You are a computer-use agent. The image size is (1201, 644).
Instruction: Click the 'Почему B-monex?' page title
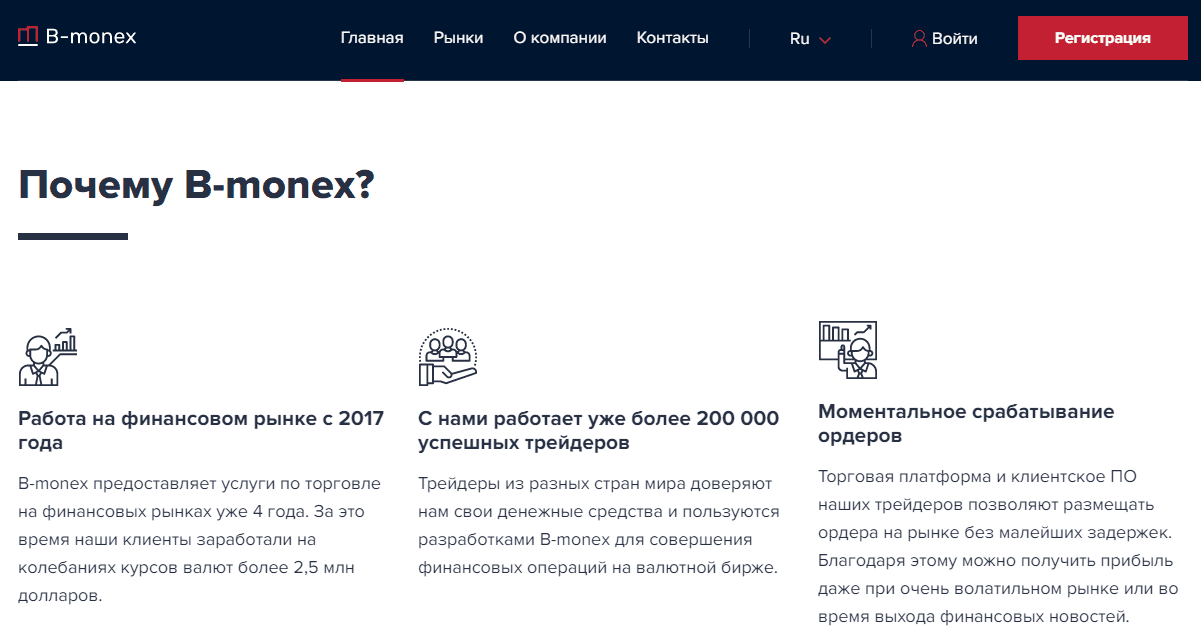click(x=196, y=186)
